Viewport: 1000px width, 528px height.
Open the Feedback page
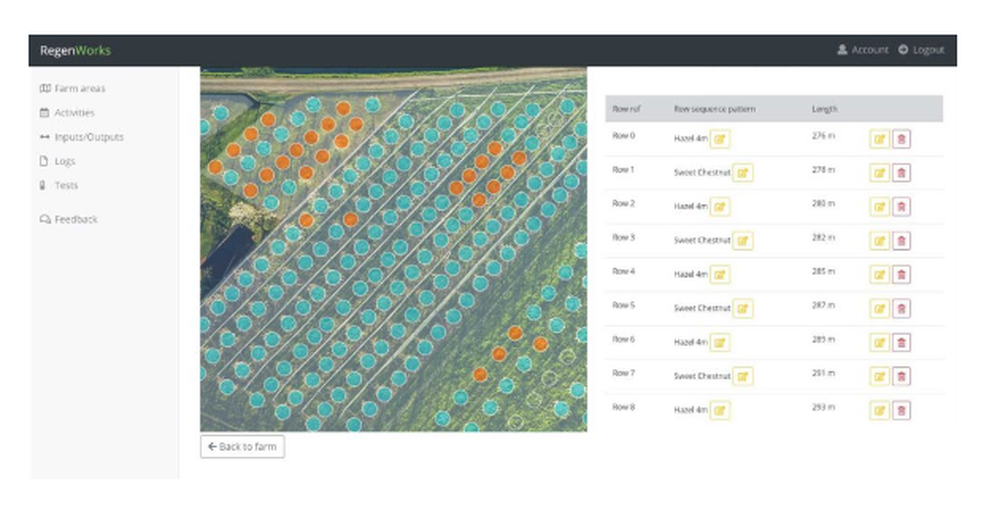pyautogui.click(x=69, y=219)
